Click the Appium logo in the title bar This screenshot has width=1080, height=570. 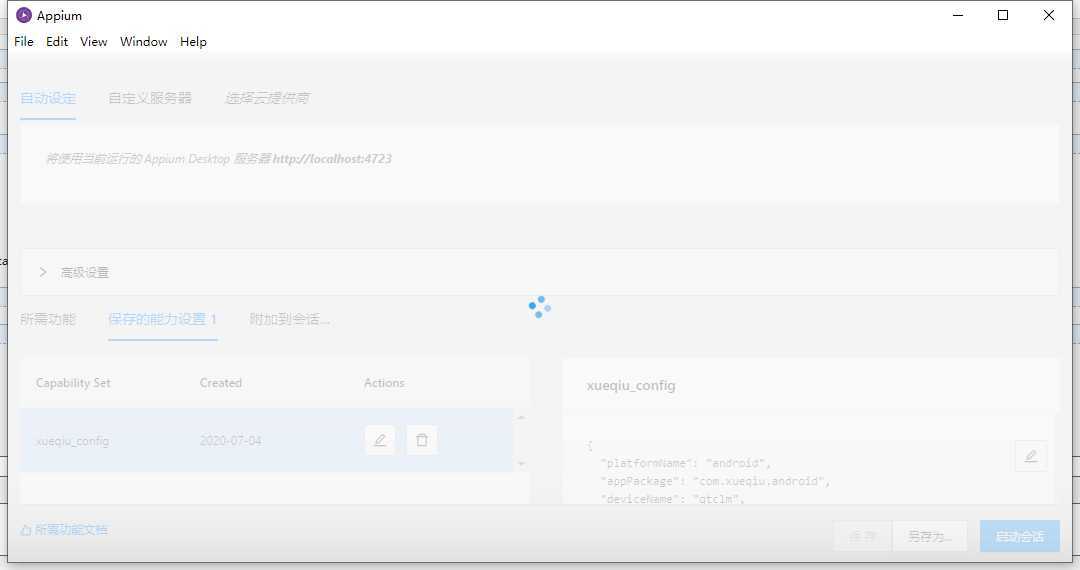click(24, 15)
